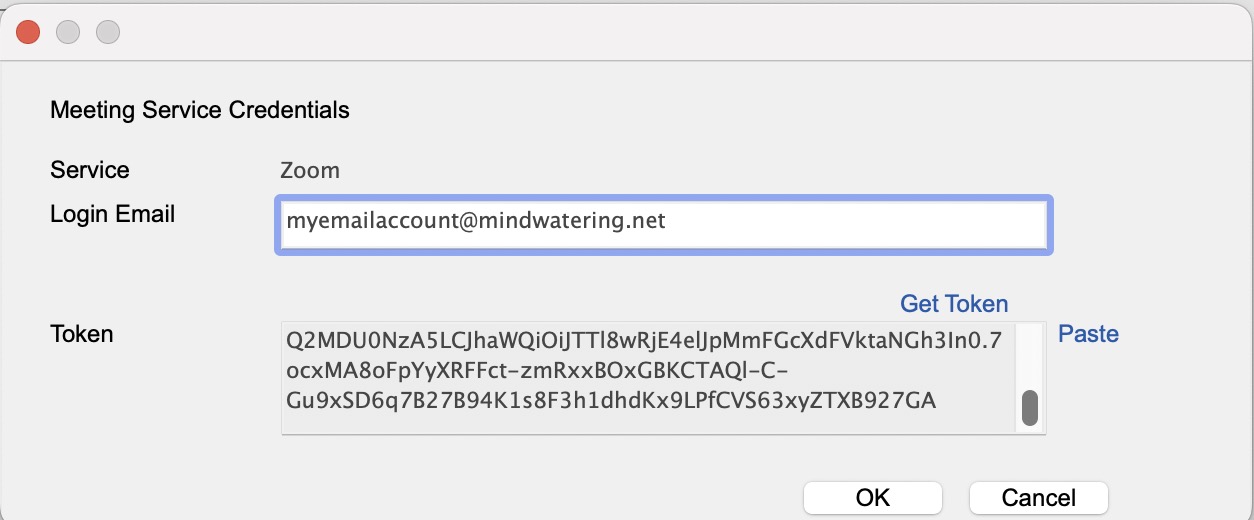1254x520 pixels.
Task: Confirm credentials with the OK button
Action: pyautogui.click(x=872, y=497)
